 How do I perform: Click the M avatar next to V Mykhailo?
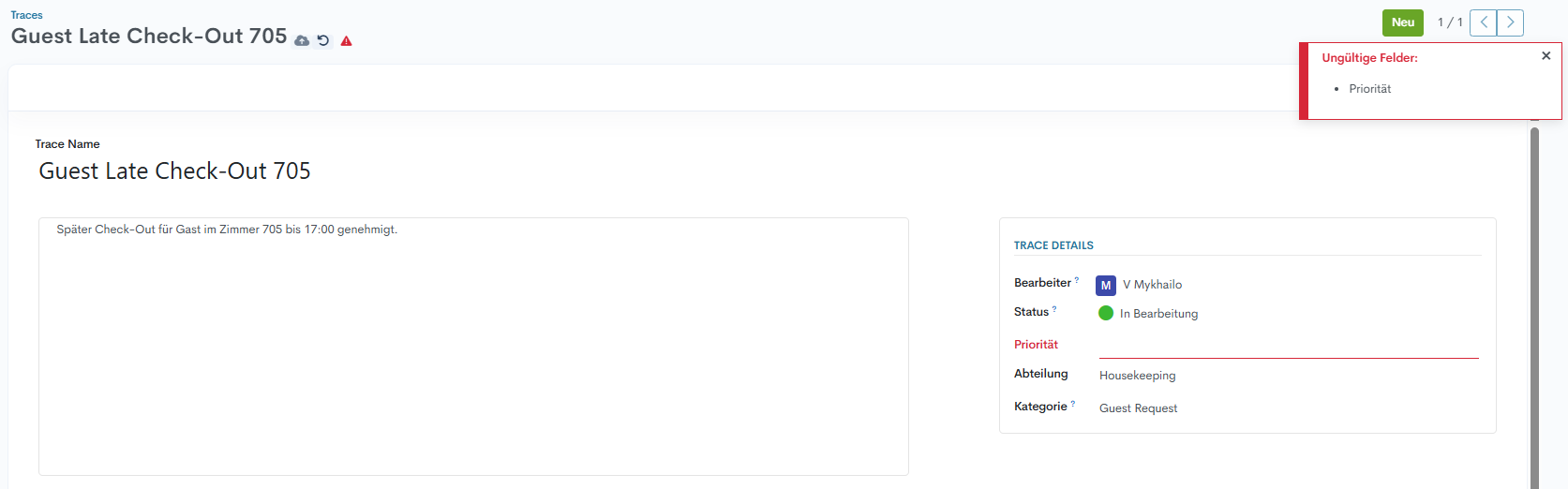tap(1106, 285)
